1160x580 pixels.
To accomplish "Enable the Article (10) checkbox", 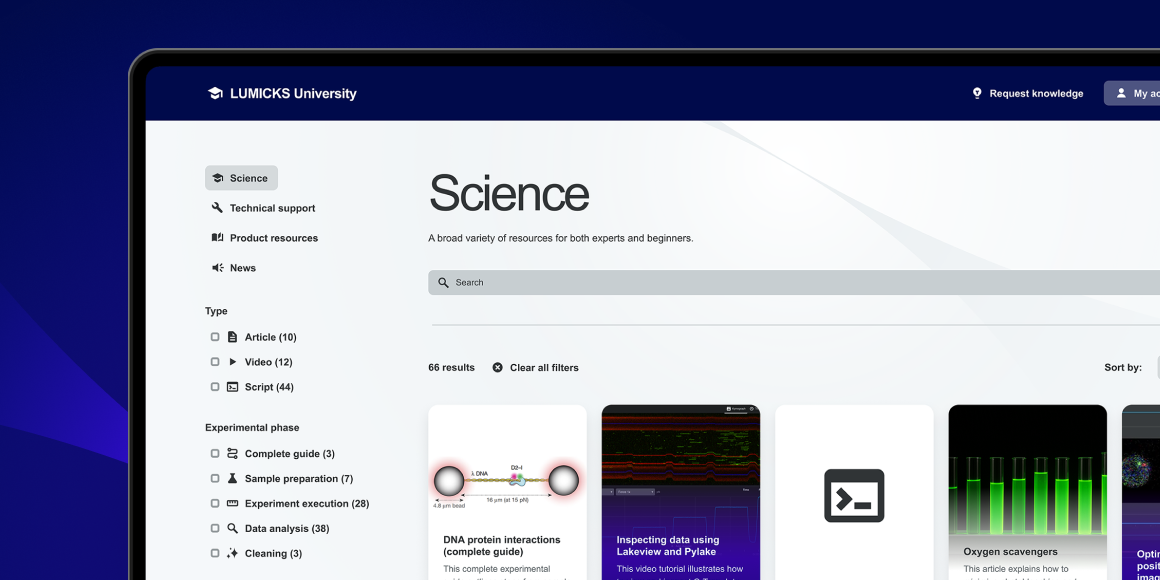I will tap(215, 337).
